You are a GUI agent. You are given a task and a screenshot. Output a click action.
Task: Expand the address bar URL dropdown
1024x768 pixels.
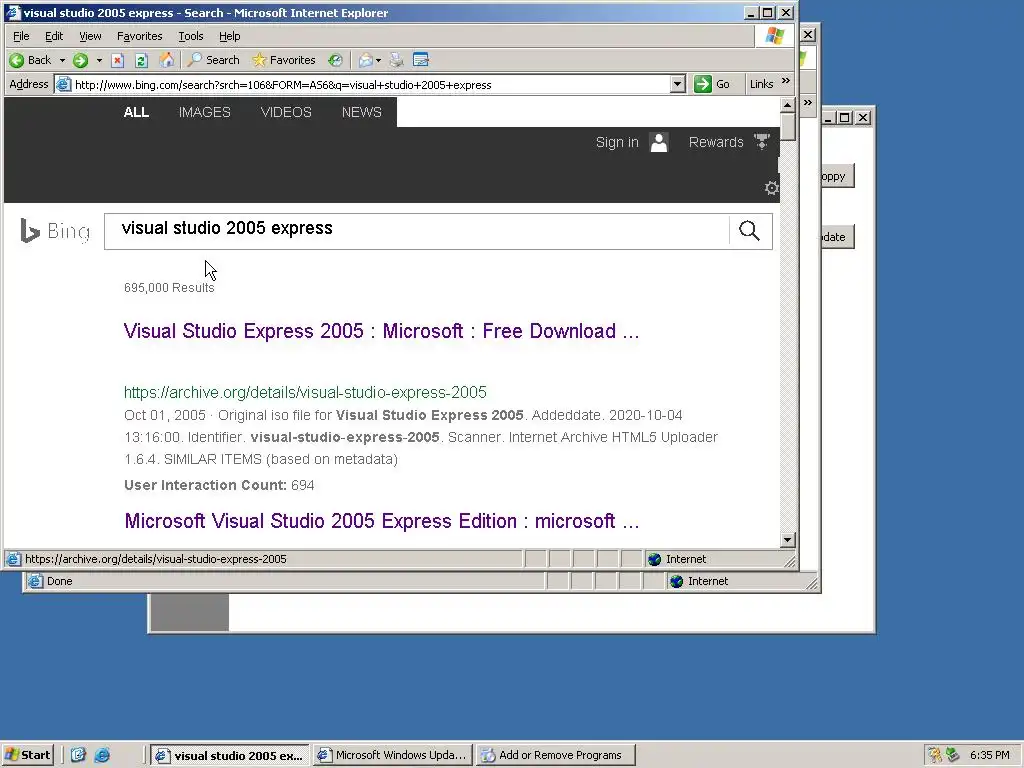[x=678, y=84]
